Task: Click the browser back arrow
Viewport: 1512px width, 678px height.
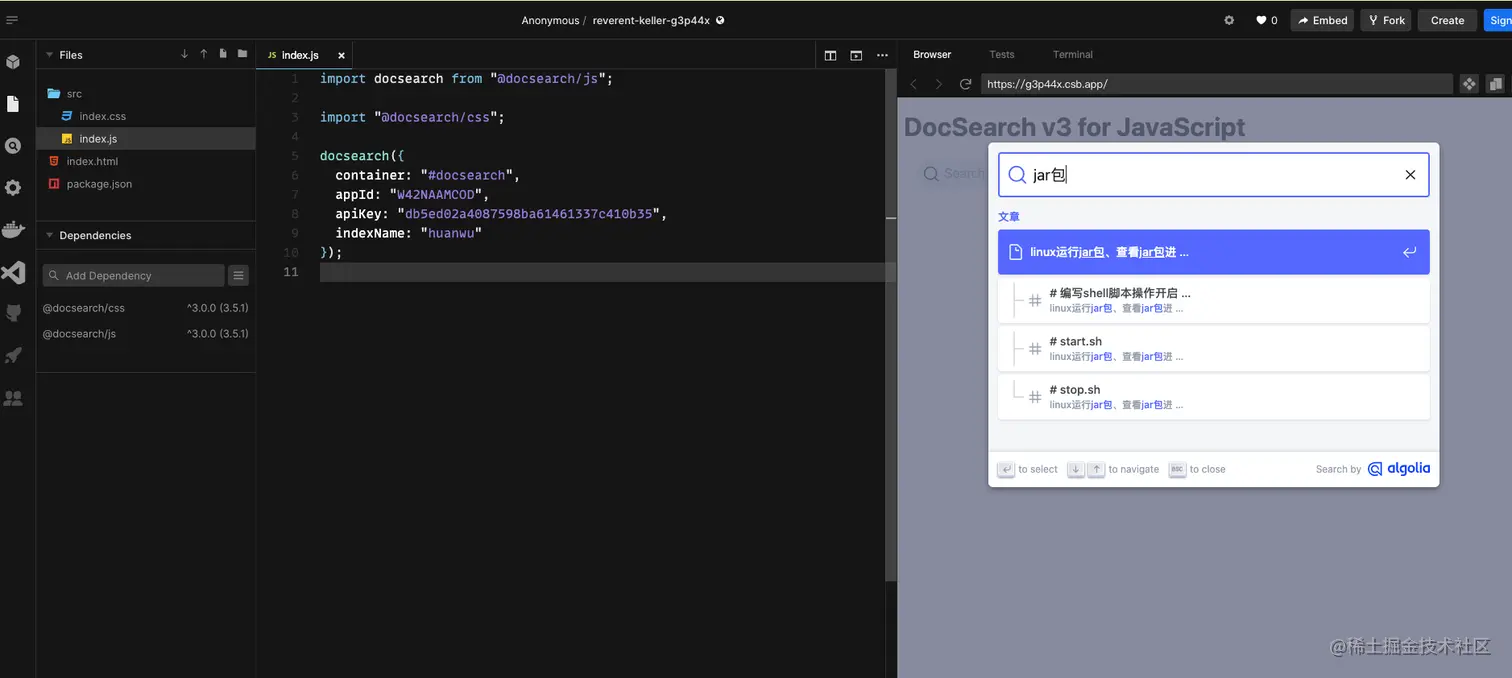Action: 913,84
